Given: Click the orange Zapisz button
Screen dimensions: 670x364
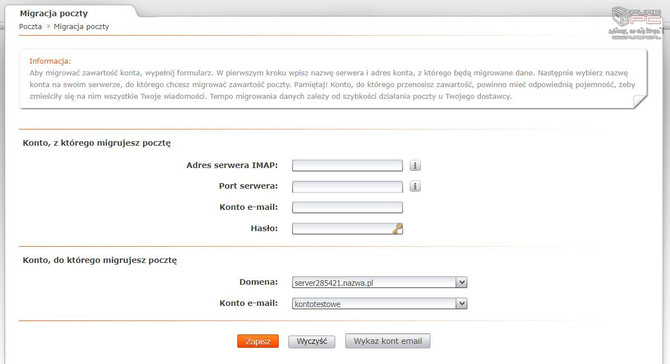Looking at the screenshot, I should 258,341.
